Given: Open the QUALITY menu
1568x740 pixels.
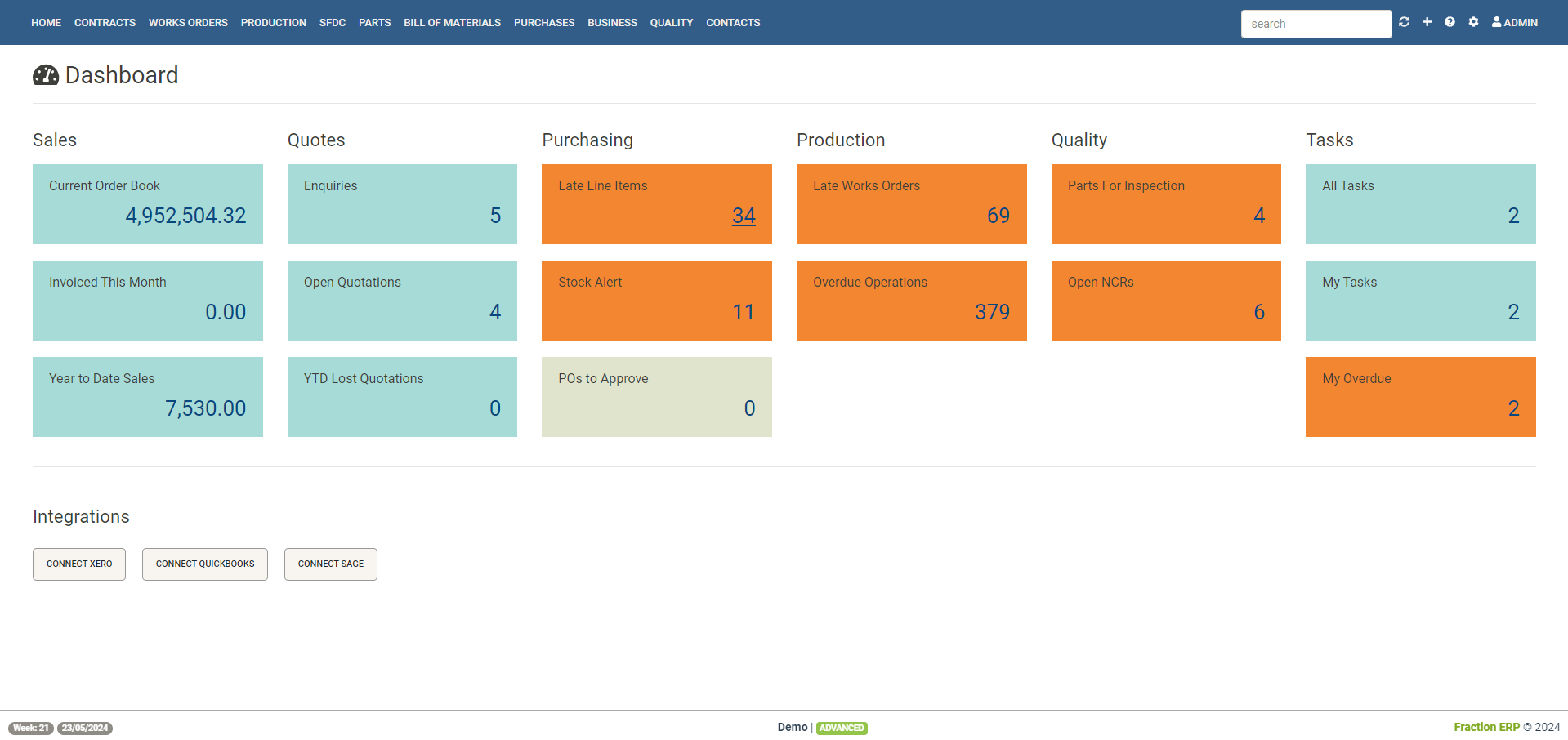Looking at the screenshot, I should (x=671, y=22).
